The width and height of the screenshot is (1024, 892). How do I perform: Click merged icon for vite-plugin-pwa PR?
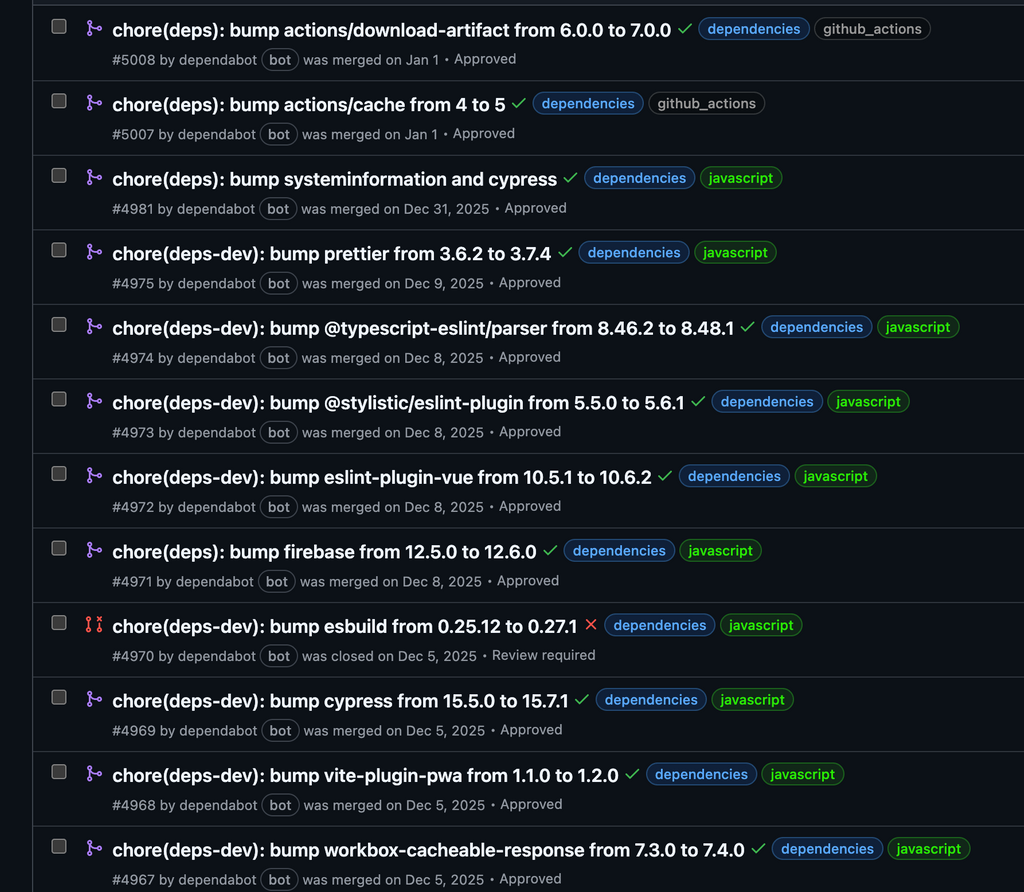coord(94,774)
